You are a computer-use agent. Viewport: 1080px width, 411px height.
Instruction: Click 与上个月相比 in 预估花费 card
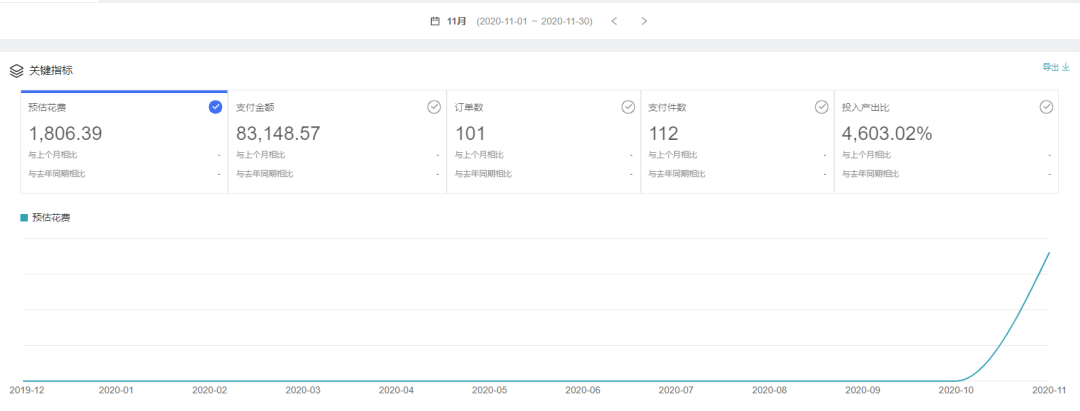52,156
